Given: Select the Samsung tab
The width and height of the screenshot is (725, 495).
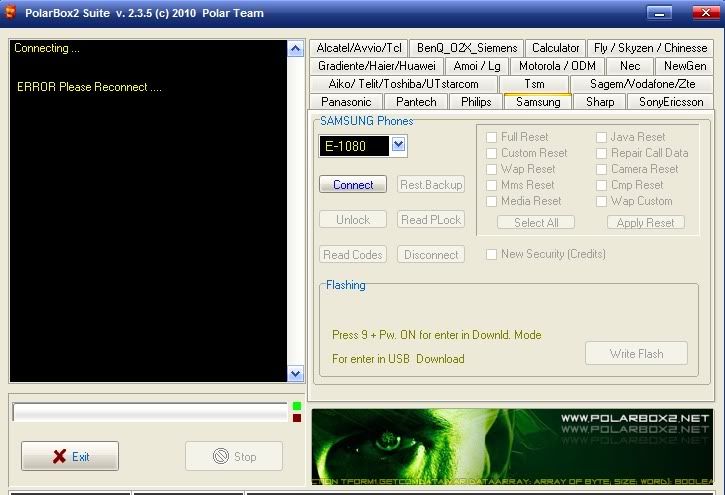Looking at the screenshot, I should point(538,102).
